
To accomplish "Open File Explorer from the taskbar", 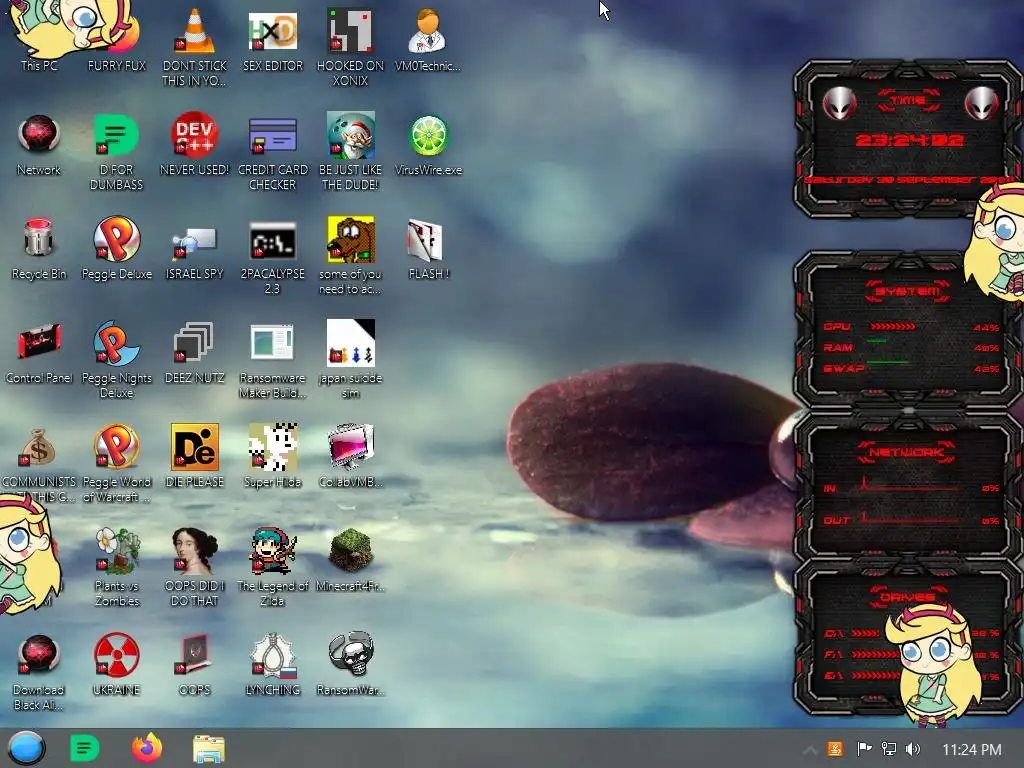I will pyautogui.click(x=209, y=748).
